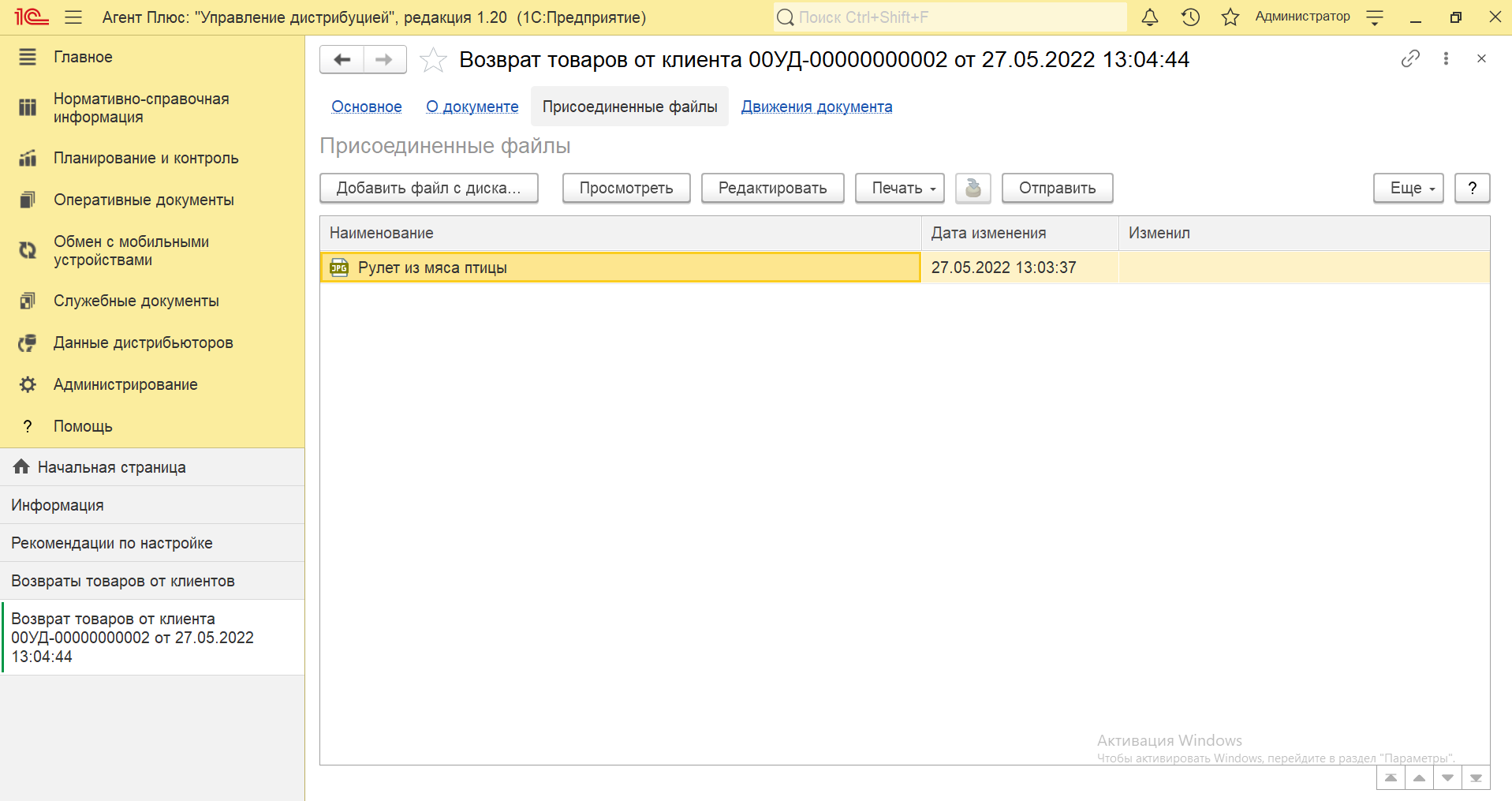This screenshot has height=801, width=1512.
Task: Click Данные дистрибьюторов icon
Action: [x=28, y=342]
